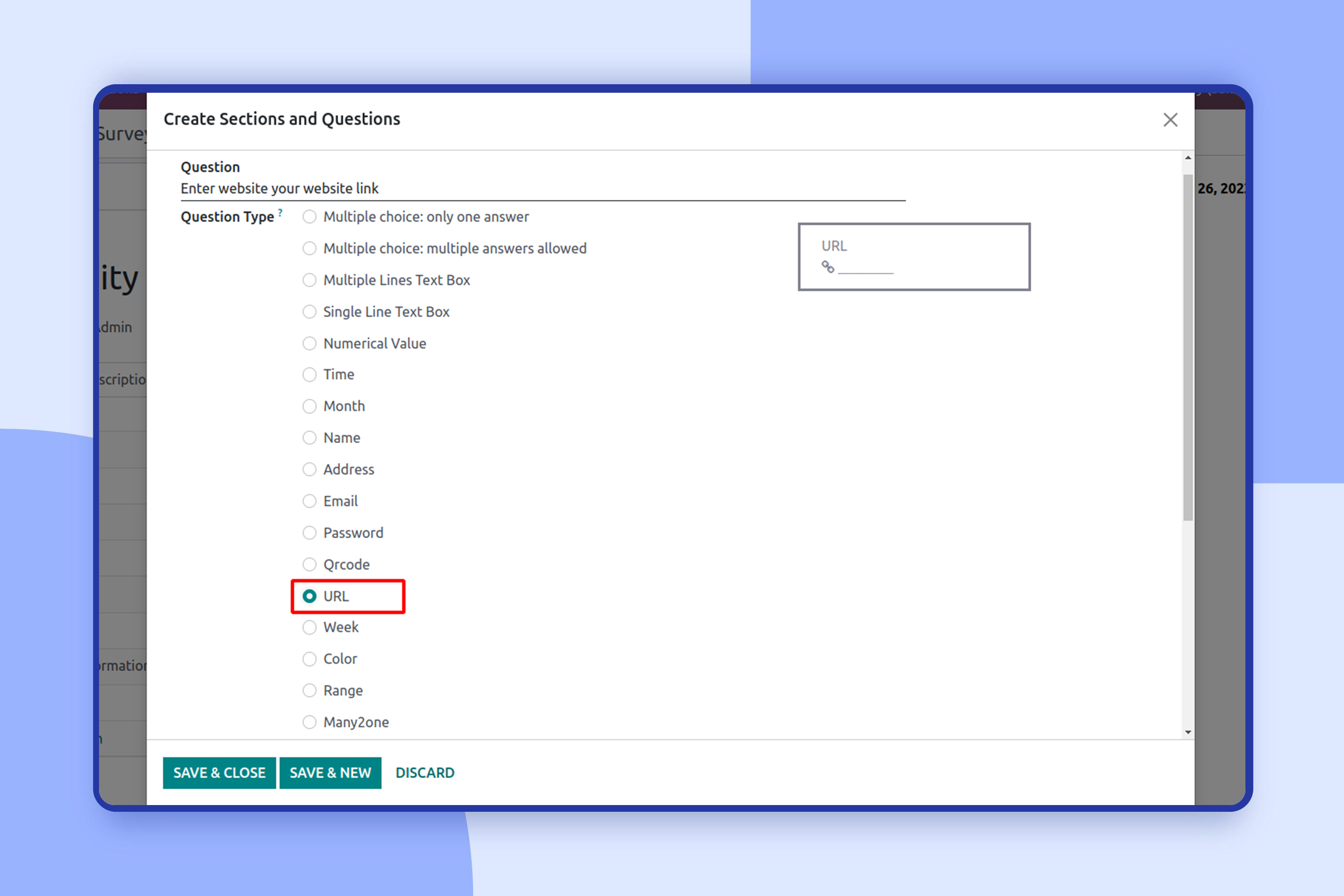Click scrollbar down arrow in dialog
The height and width of the screenshot is (896, 1344).
coord(1188,732)
